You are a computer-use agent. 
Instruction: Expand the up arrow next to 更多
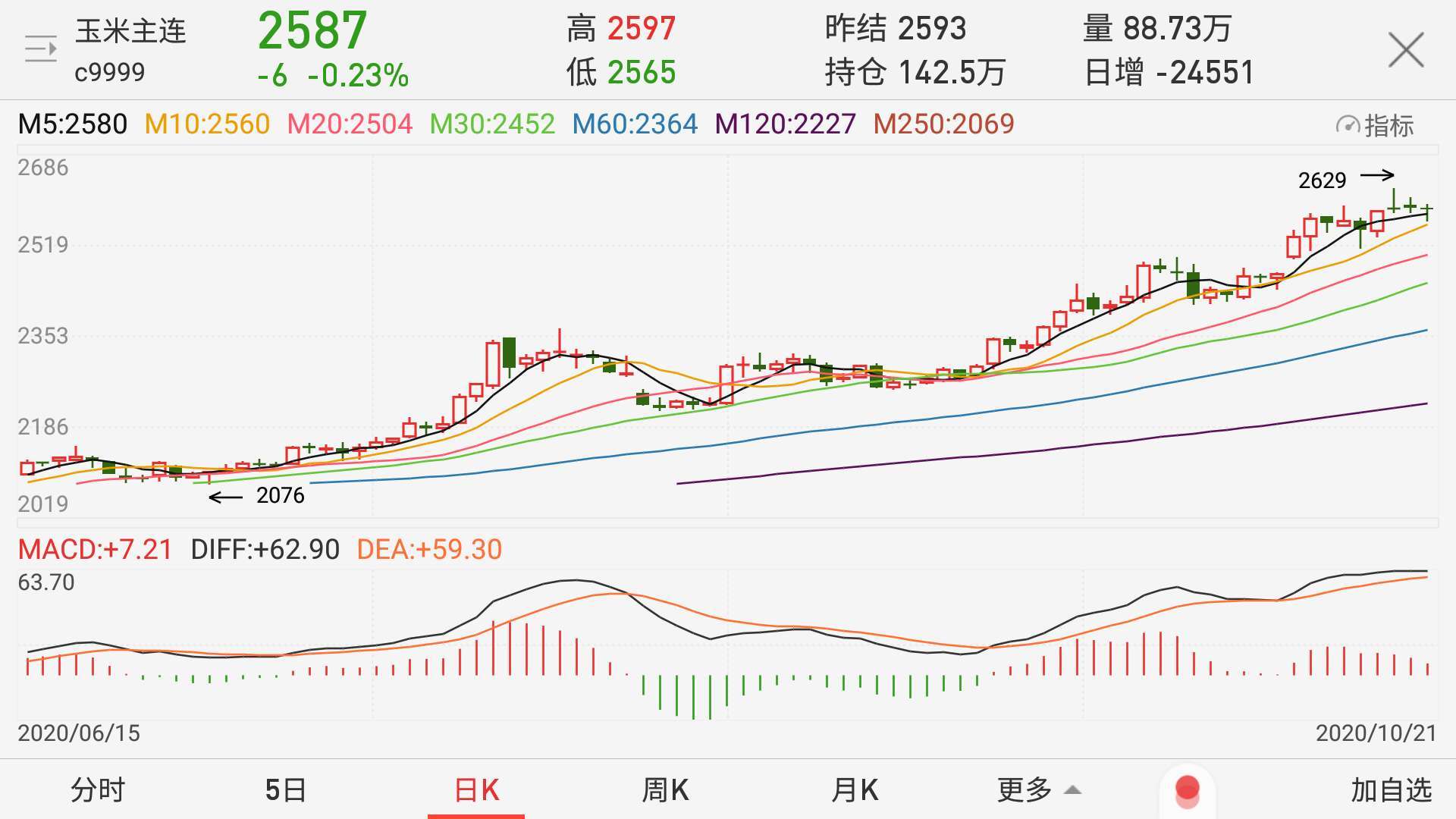click(1072, 790)
